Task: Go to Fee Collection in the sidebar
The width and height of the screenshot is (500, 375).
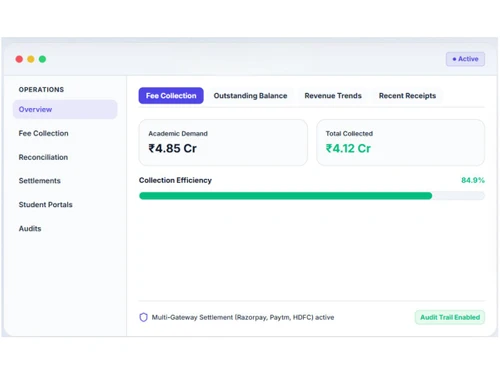Action: (43, 133)
